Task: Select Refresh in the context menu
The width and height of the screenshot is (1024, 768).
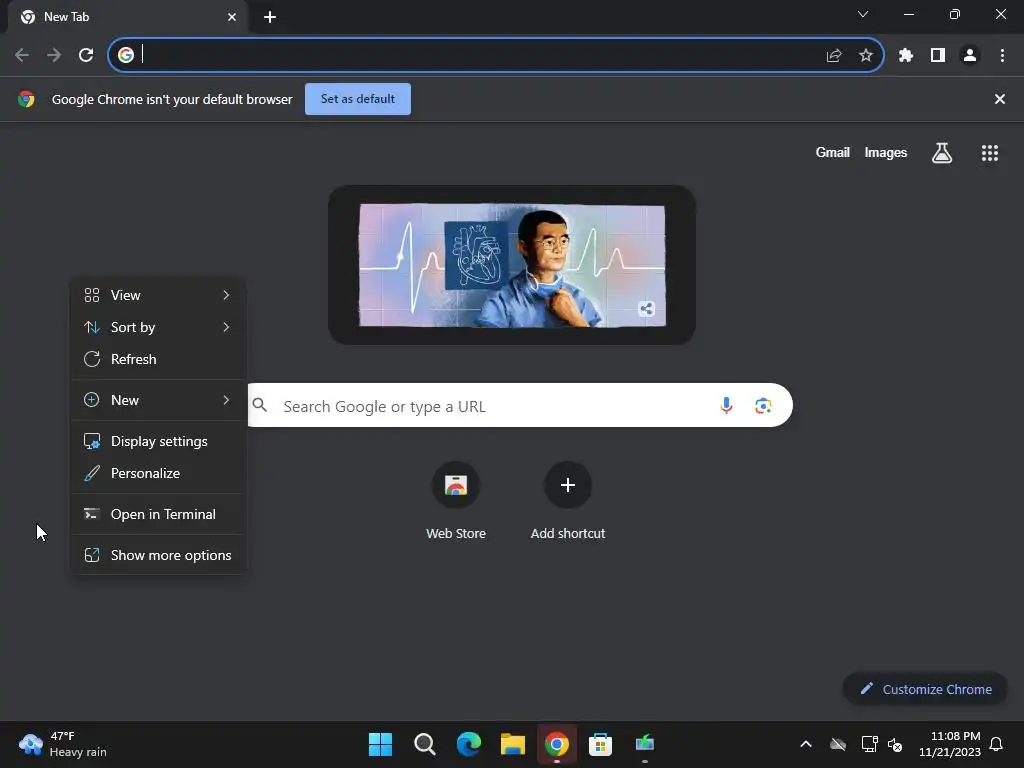Action: [157, 359]
